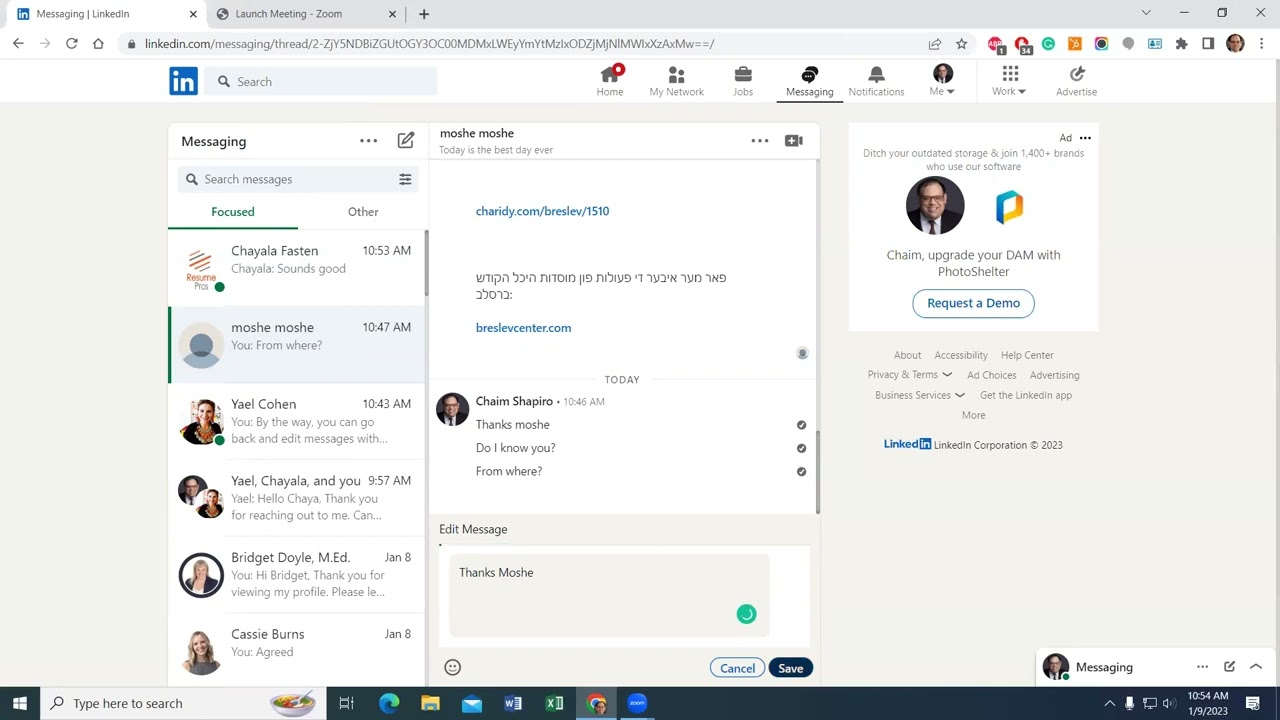
Task: Open bottom Messaging overlay options dots
Action: 1202,667
